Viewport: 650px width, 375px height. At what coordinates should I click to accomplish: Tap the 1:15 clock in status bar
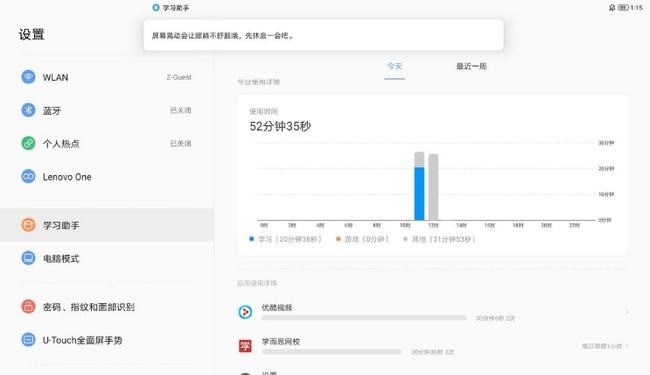click(x=636, y=7)
